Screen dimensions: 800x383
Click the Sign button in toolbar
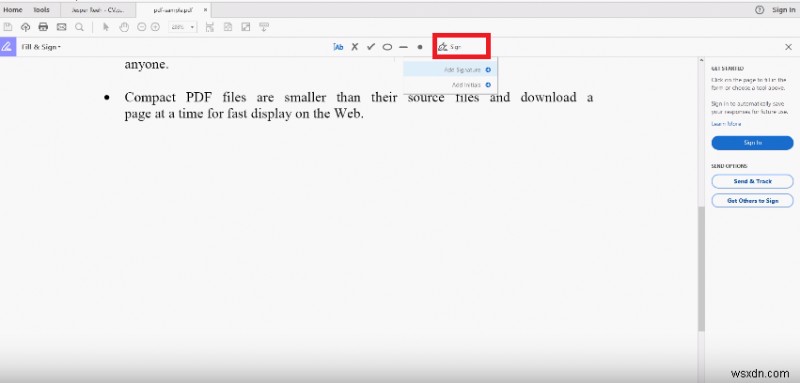(x=449, y=47)
